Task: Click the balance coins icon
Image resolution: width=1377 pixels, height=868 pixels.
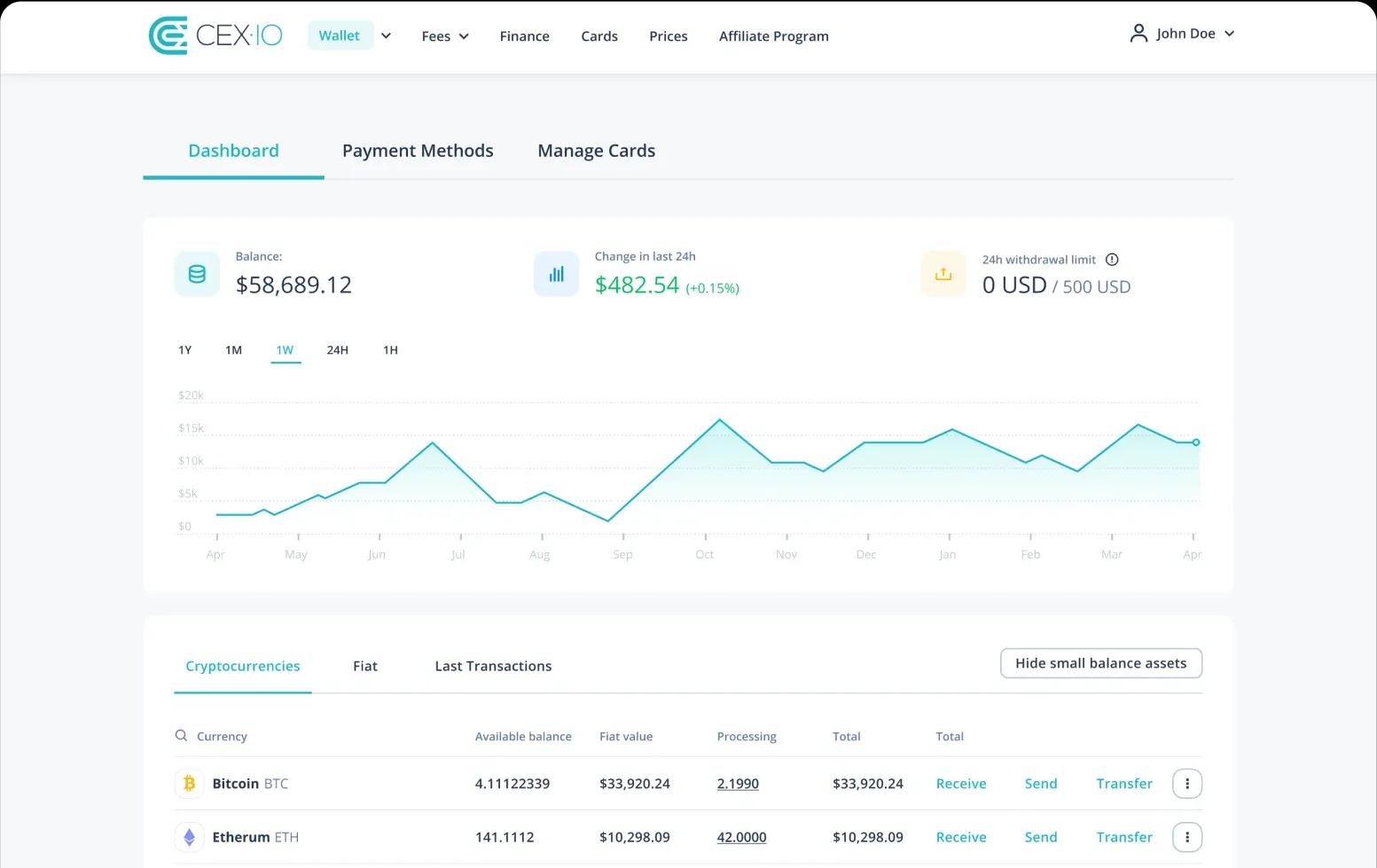Action: click(x=197, y=274)
